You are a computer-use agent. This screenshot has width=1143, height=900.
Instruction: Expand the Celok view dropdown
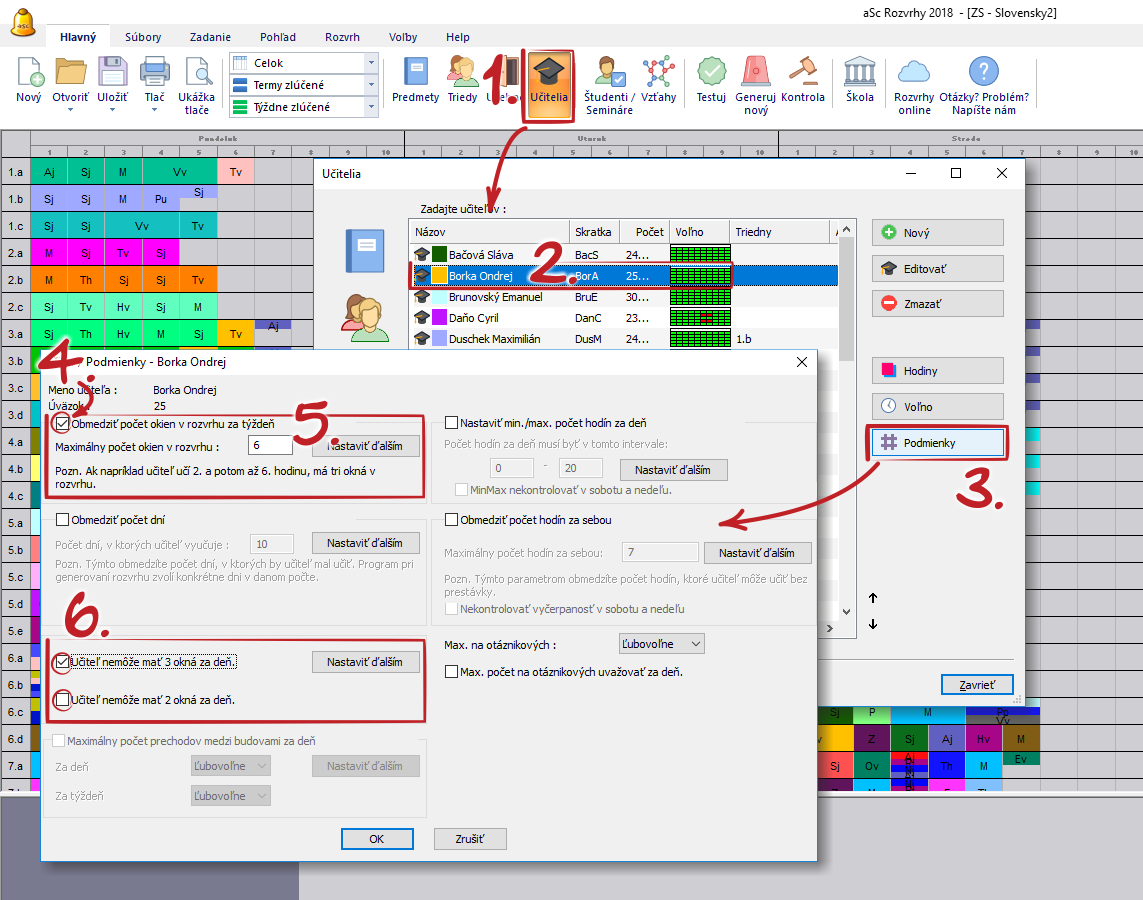click(x=371, y=63)
